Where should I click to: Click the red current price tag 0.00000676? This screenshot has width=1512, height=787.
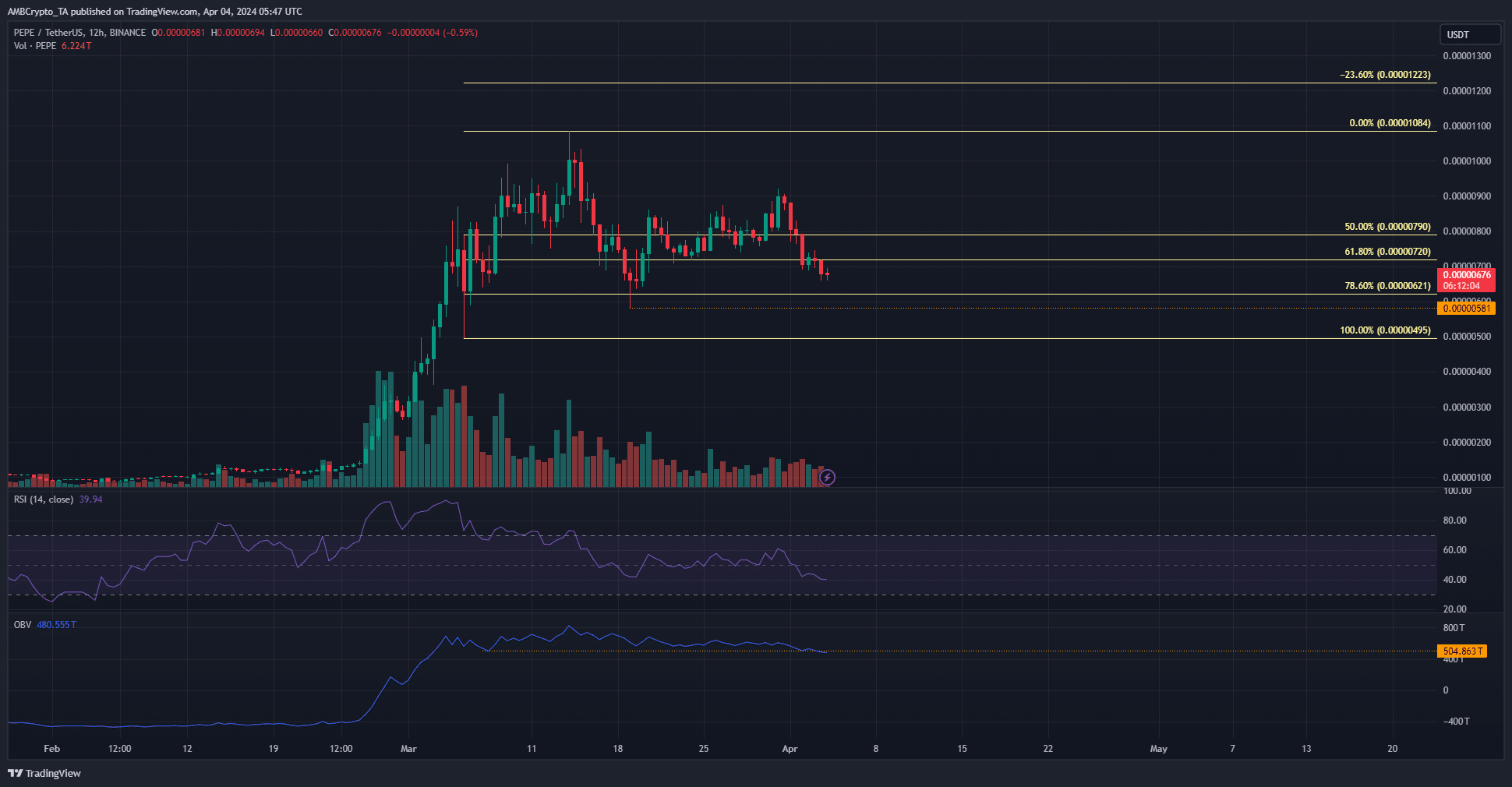[1466, 280]
